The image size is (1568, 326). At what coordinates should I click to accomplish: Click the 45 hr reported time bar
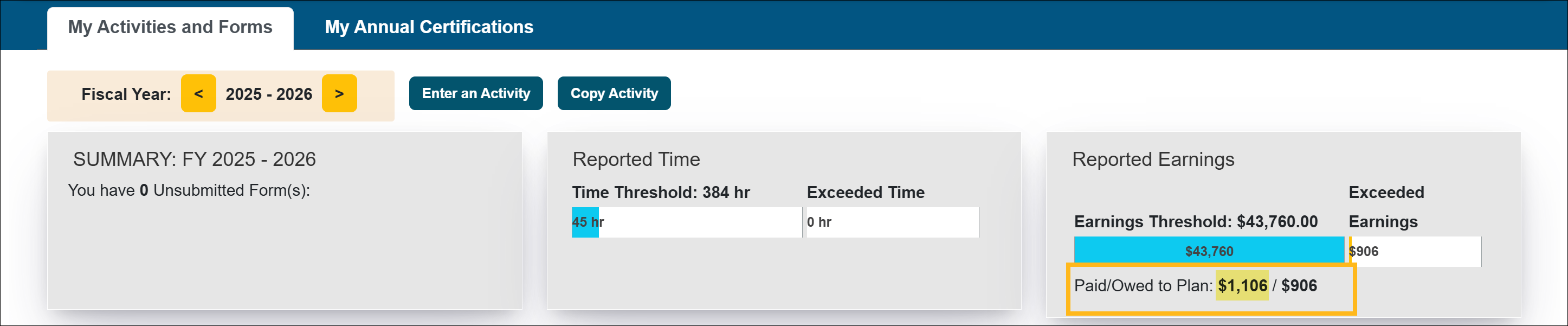click(x=585, y=222)
